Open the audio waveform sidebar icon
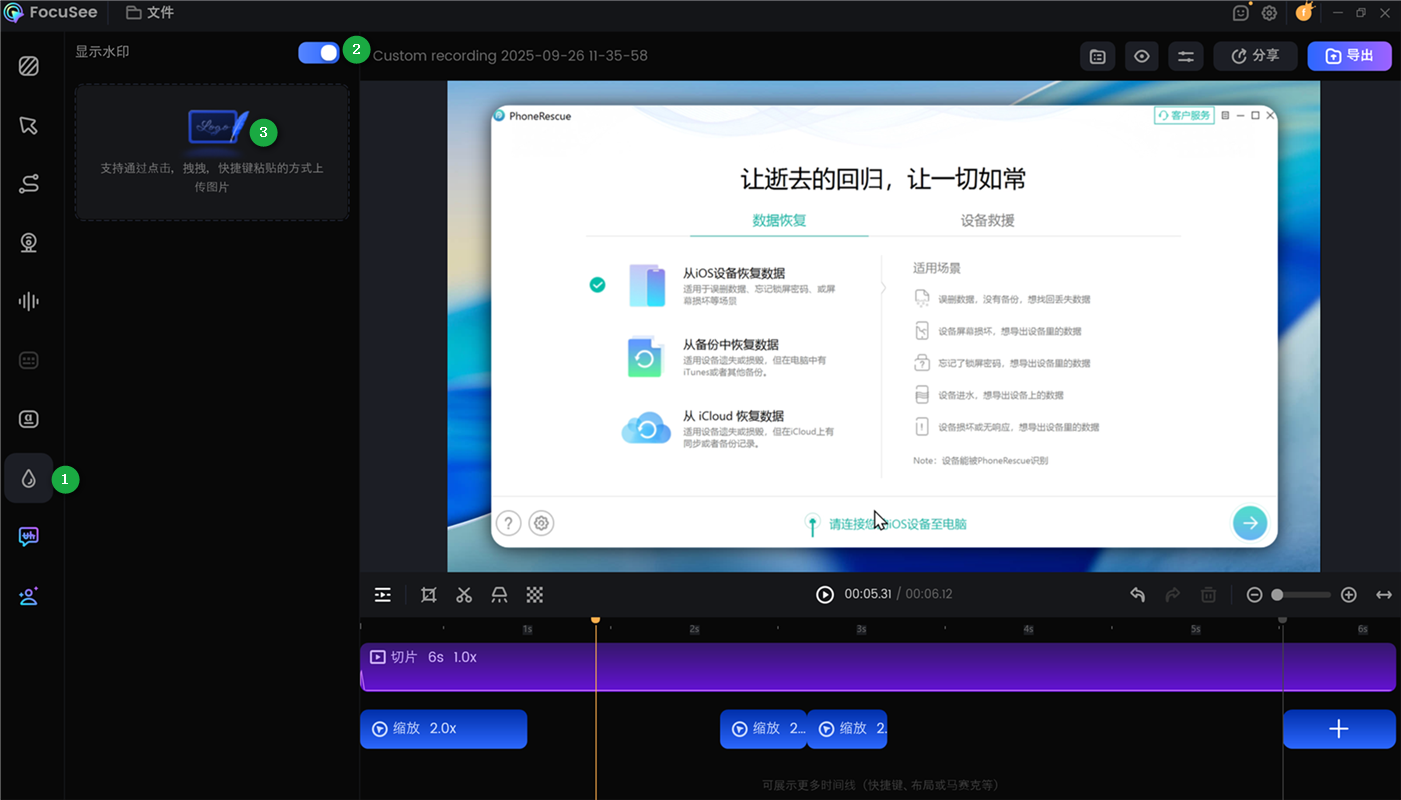This screenshot has height=800, width=1401. pos(29,301)
